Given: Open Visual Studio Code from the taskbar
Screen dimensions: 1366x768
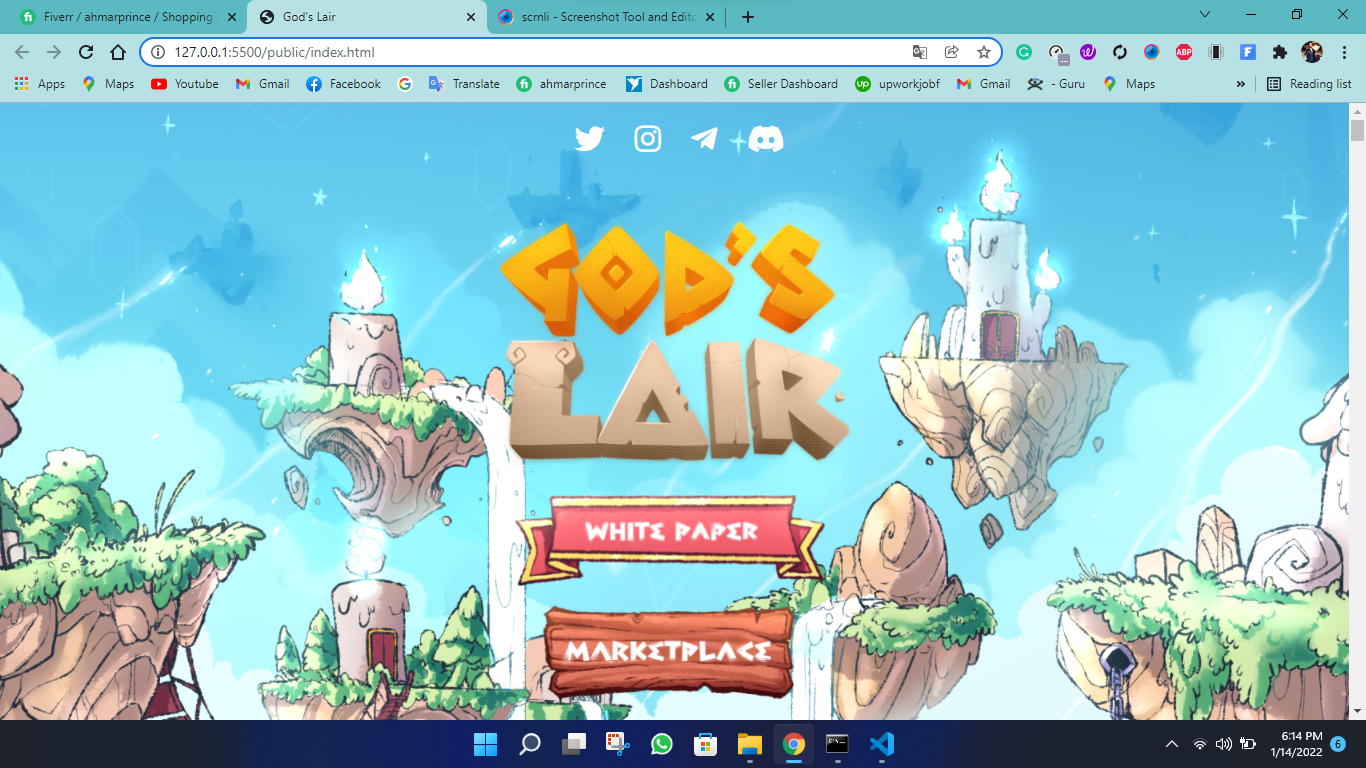Looking at the screenshot, I should (x=881, y=744).
